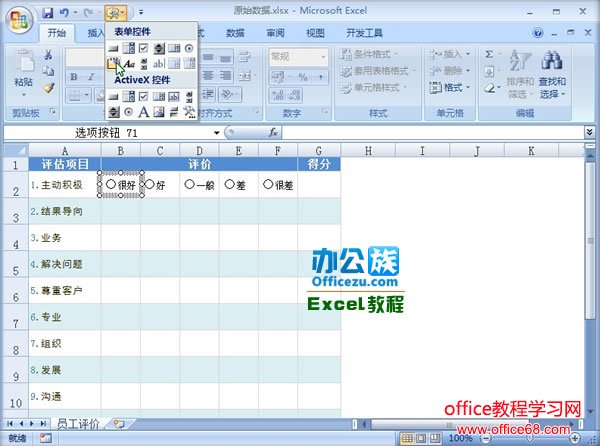600x446 pixels.
Task: Switch to Page Layout view in status bar
Action: (x=421, y=438)
